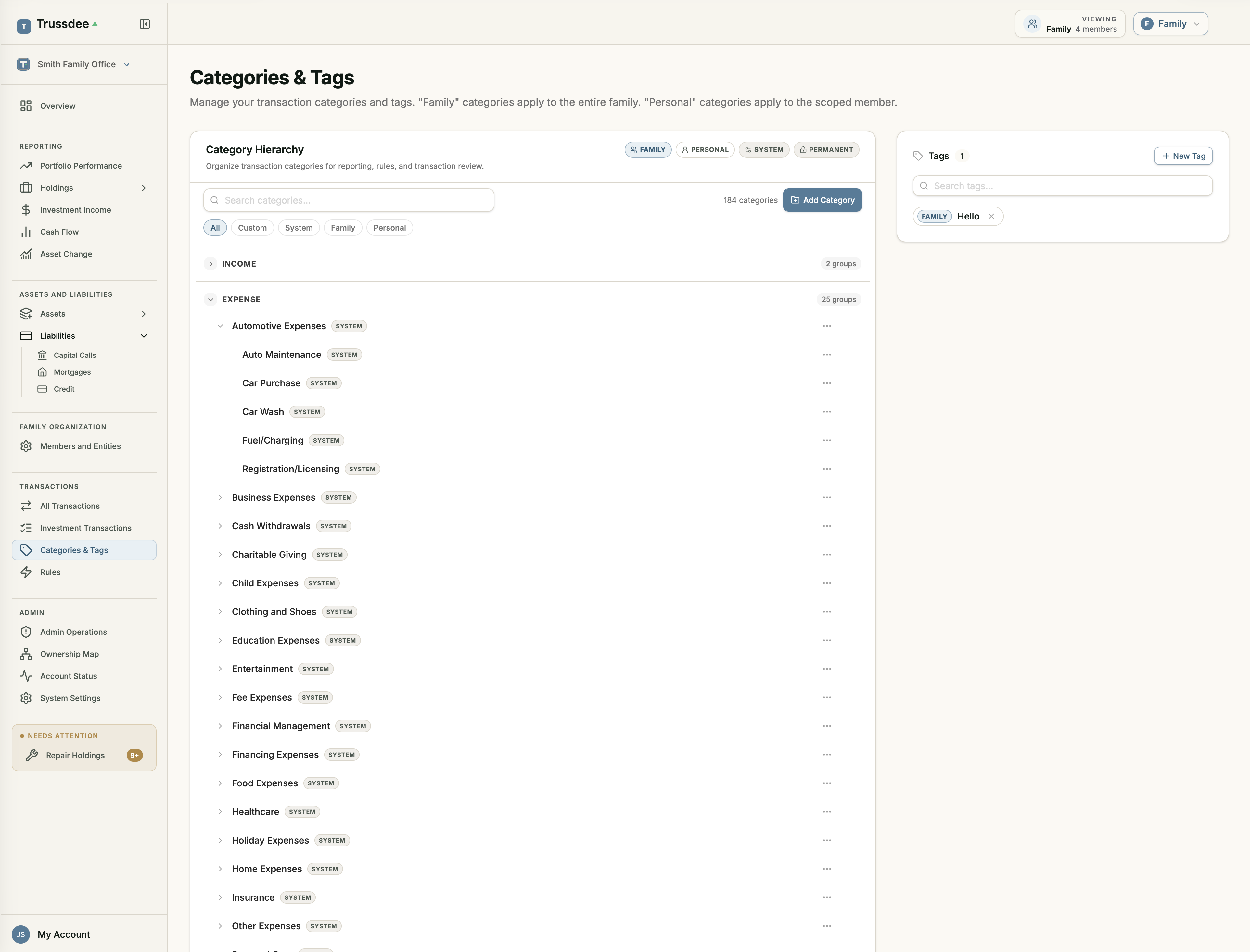This screenshot has height=952, width=1250.
Task: Click System Settings gear icon
Action: point(26,698)
